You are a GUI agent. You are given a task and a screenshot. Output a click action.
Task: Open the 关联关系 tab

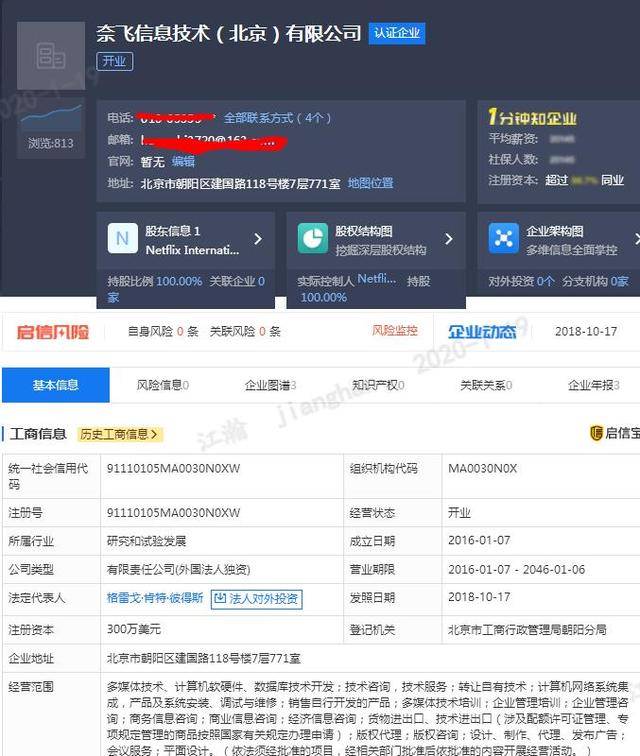coord(486,385)
